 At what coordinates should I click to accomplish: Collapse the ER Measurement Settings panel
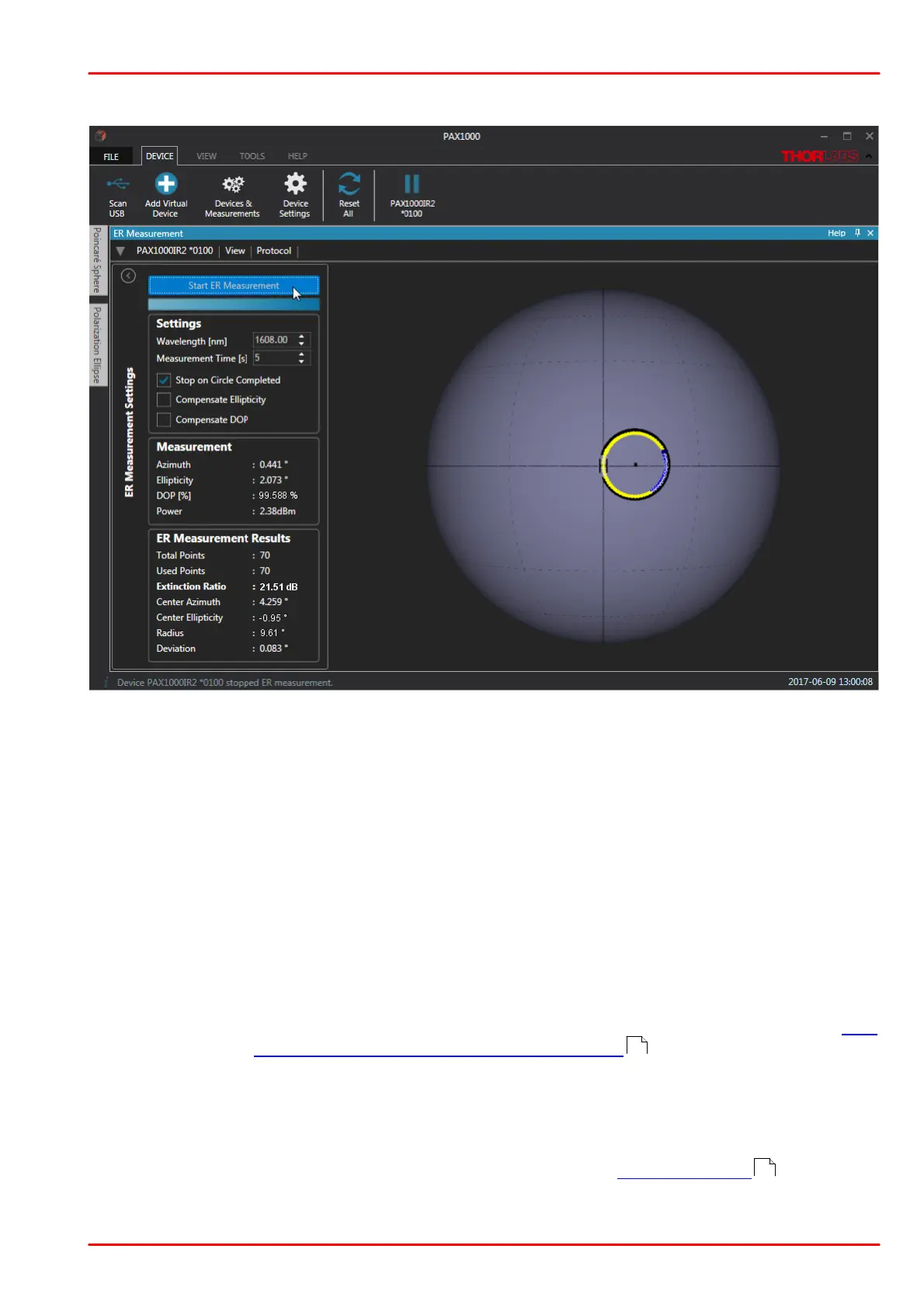(x=129, y=276)
